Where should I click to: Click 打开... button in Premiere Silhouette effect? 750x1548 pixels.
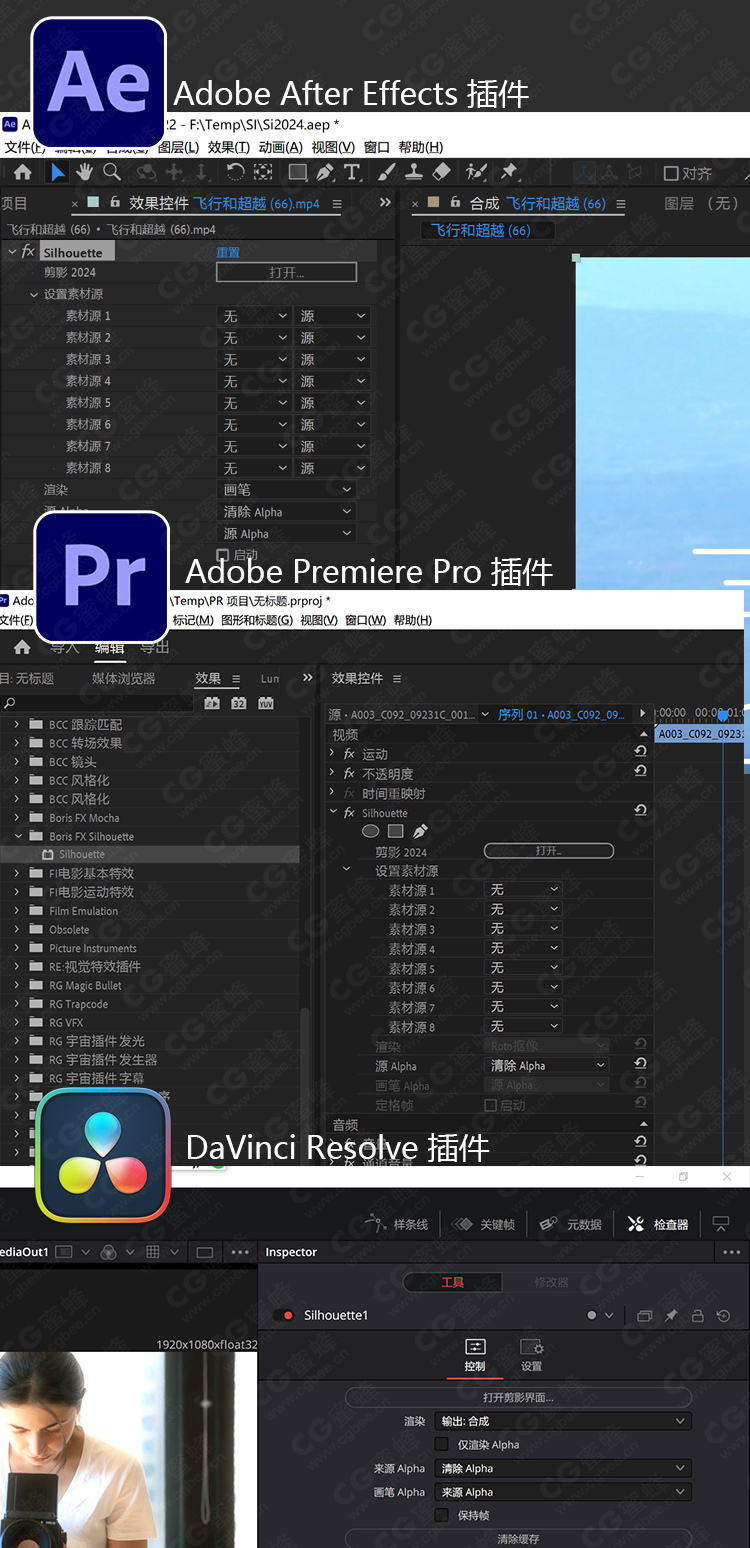coord(548,851)
